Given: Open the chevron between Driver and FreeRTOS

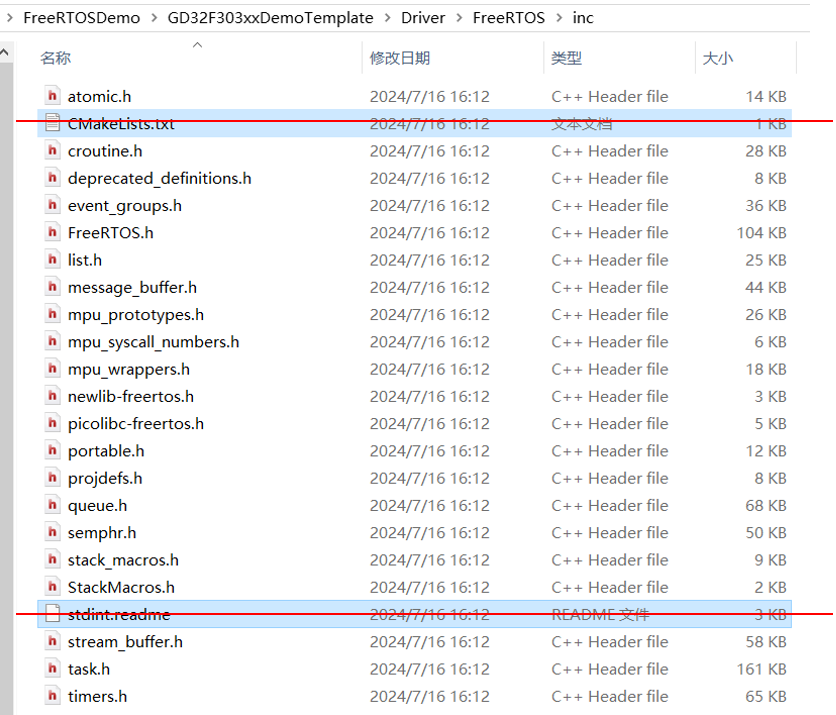Looking at the screenshot, I should tap(459, 18).
